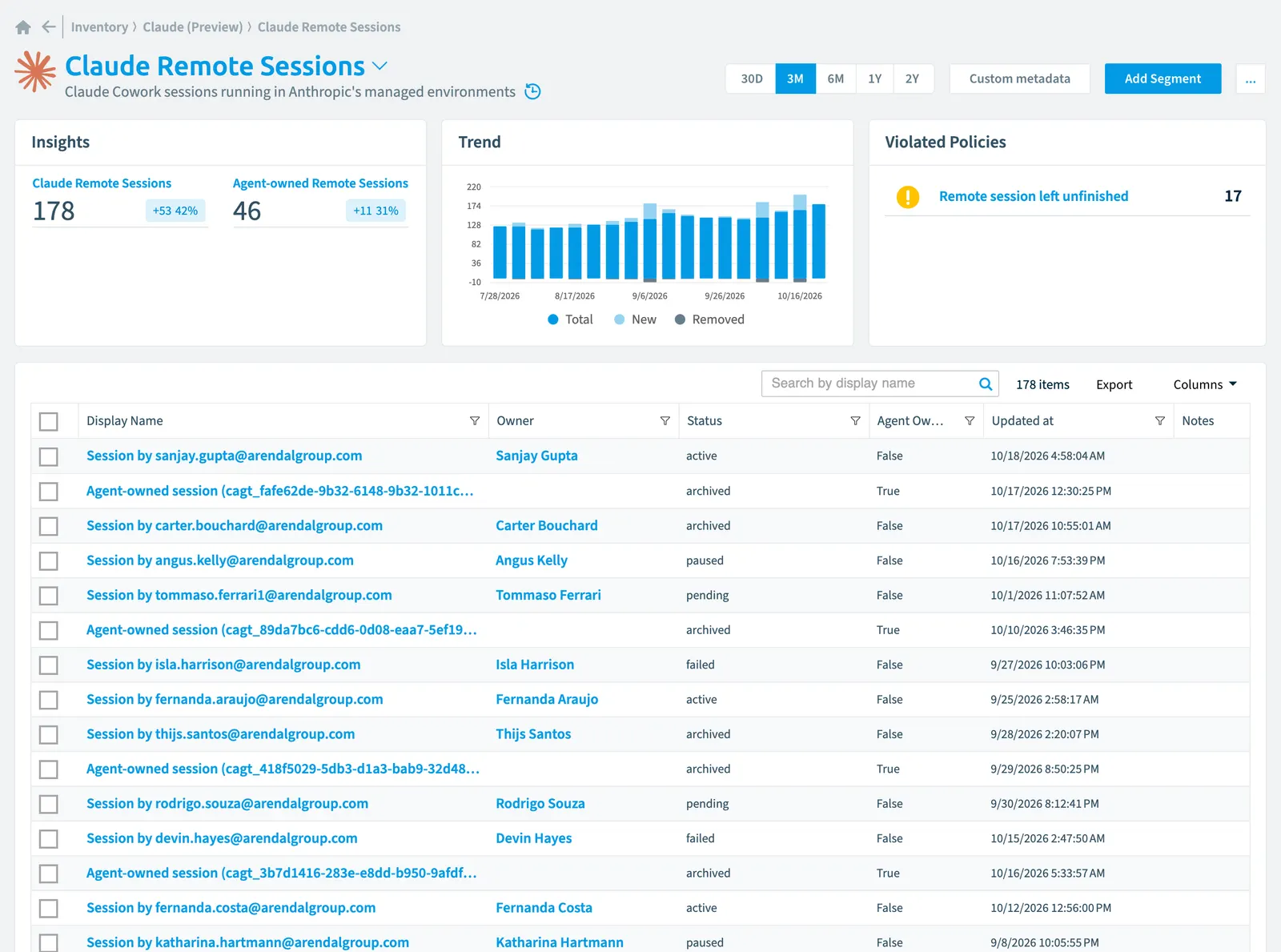Select the 6M time range
1281x952 pixels.
pyautogui.click(x=835, y=78)
